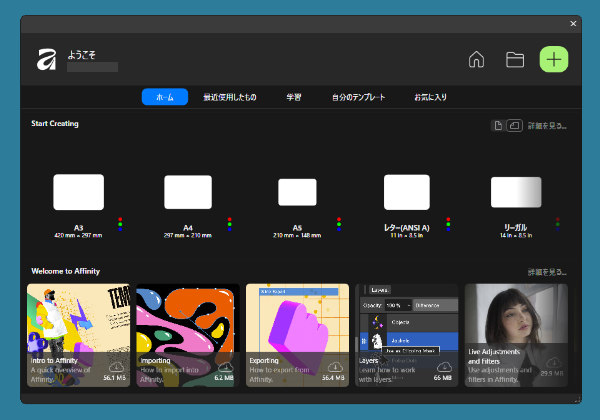Screen dimensions: 600x420
Task: Open the Intro to Affinity tutorial card
Action: (78, 335)
